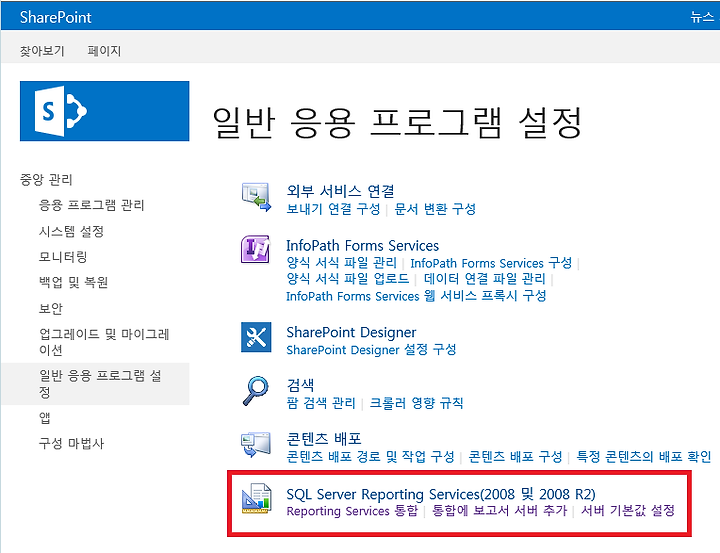Image resolution: width=720 pixels, height=553 pixels.
Task: Open 뉴스 in the top bar
Action: 703,17
